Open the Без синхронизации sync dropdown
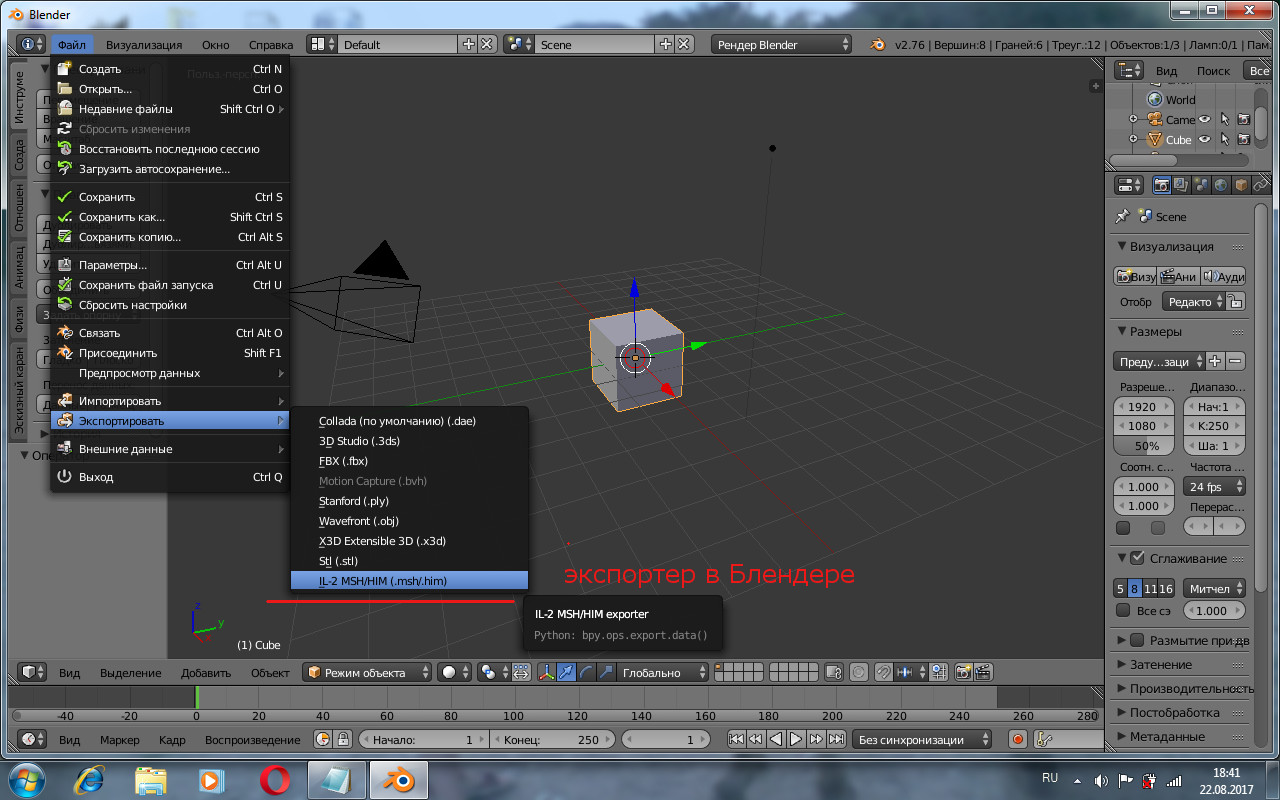The width and height of the screenshot is (1280, 800). click(923, 739)
